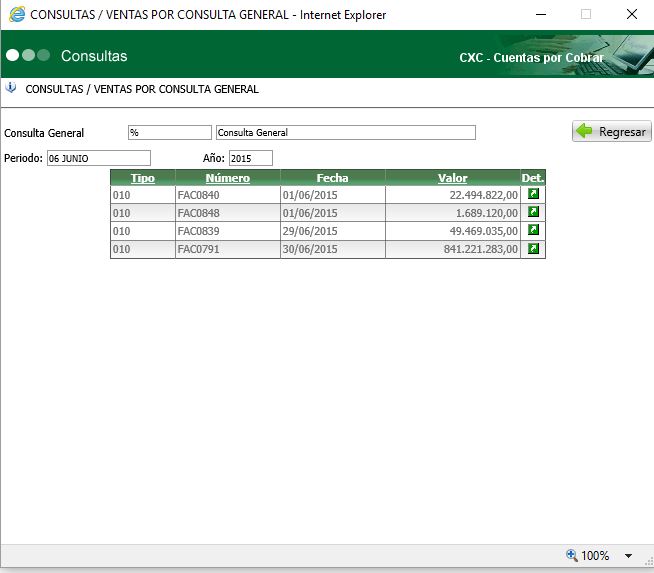Click value 841.221.283,00
The width and height of the screenshot is (654, 573).
480,249
